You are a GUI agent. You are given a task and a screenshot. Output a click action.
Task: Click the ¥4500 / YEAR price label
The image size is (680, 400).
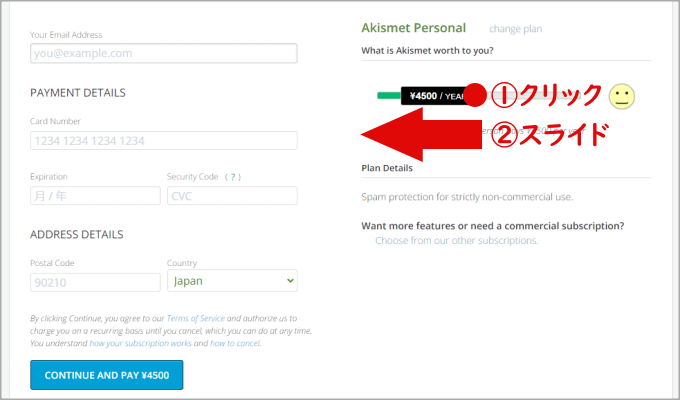(x=434, y=96)
